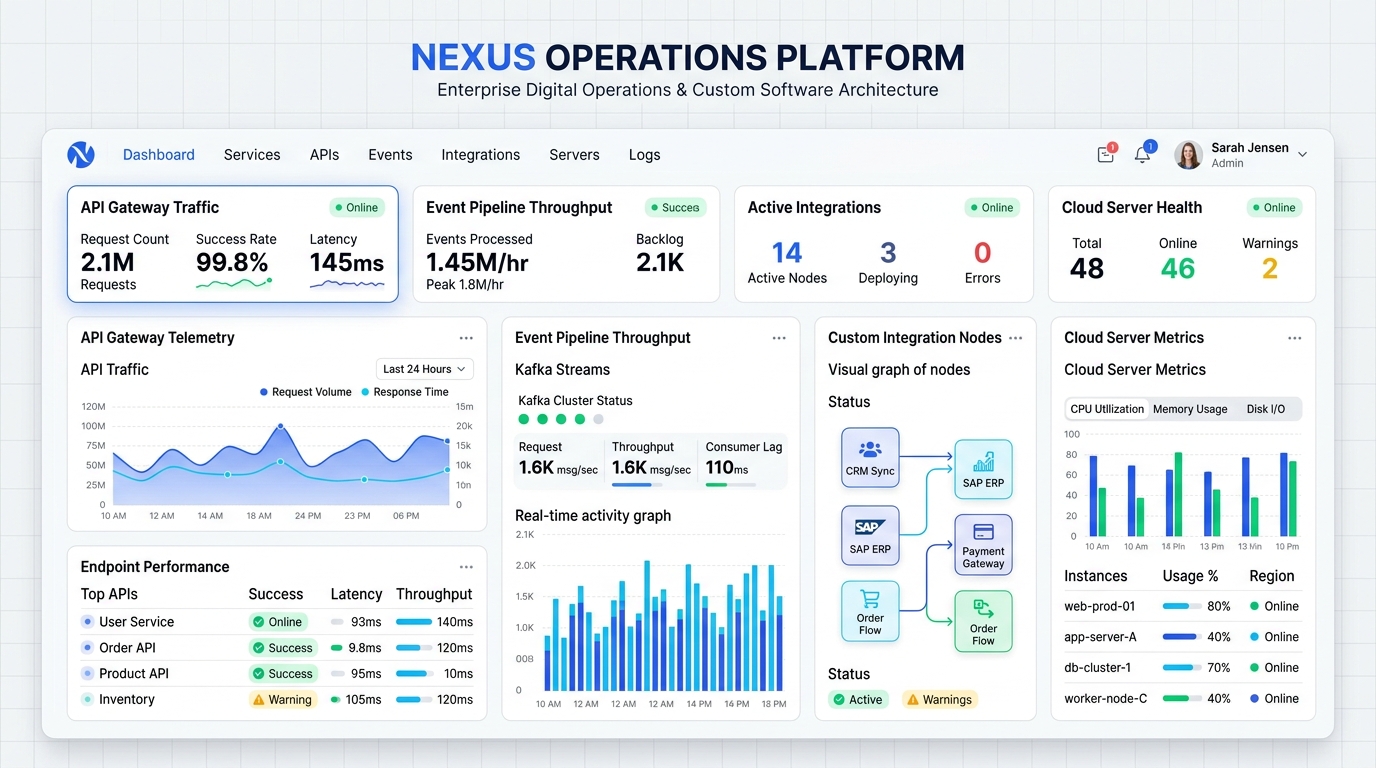Click the worker-node-C instance name

point(1106,699)
